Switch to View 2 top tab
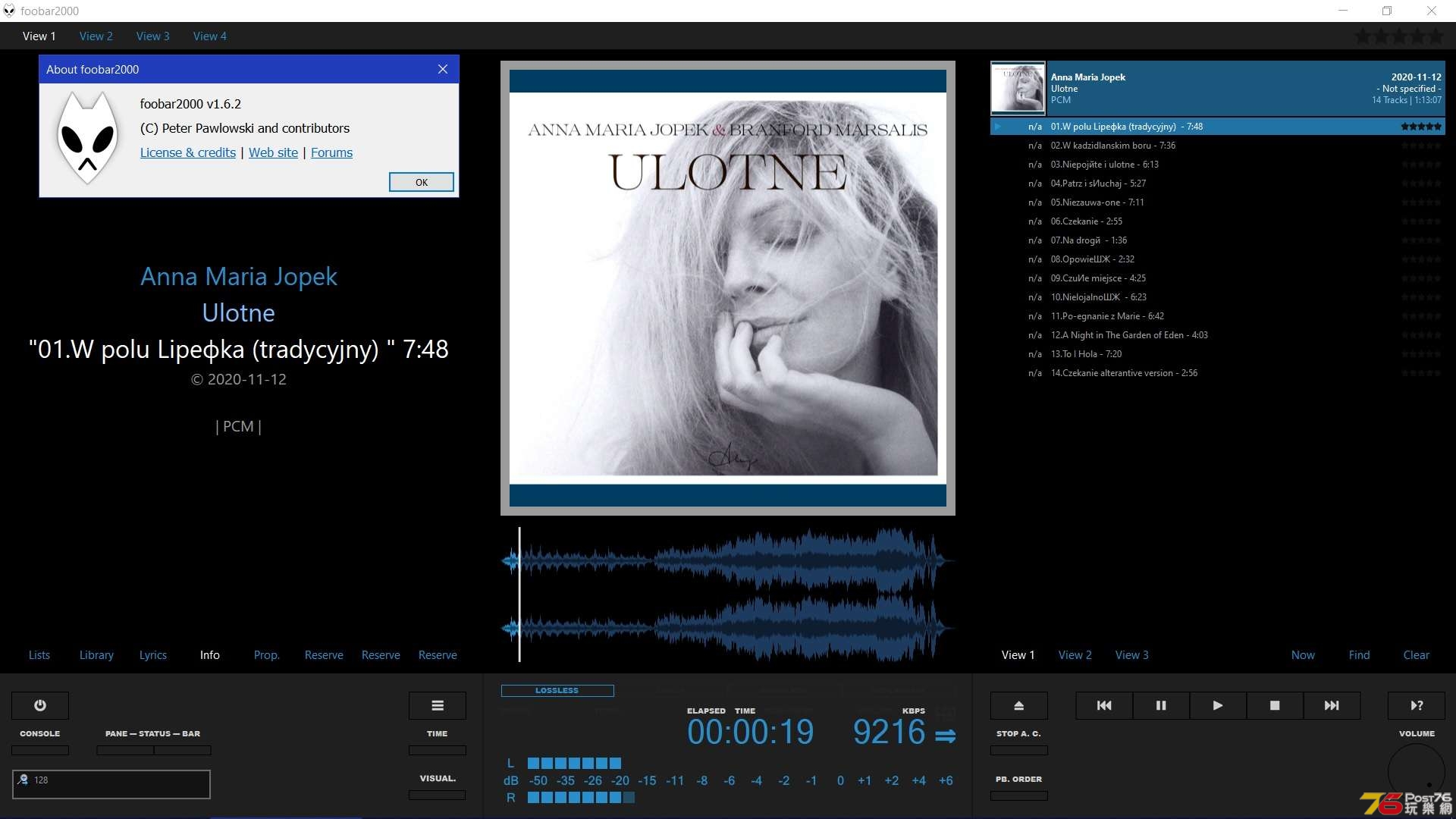The image size is (1456, 819). pyautogui.click(x=96, y=36)
